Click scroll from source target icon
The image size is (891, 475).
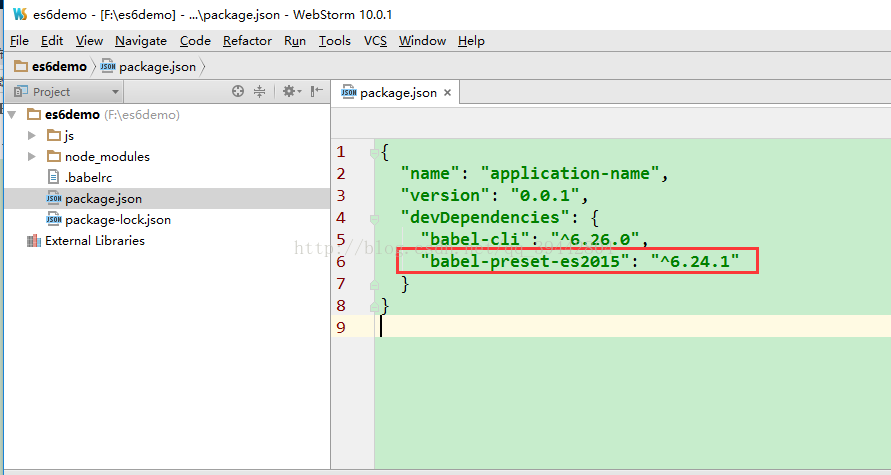click(x=238, y=91)
